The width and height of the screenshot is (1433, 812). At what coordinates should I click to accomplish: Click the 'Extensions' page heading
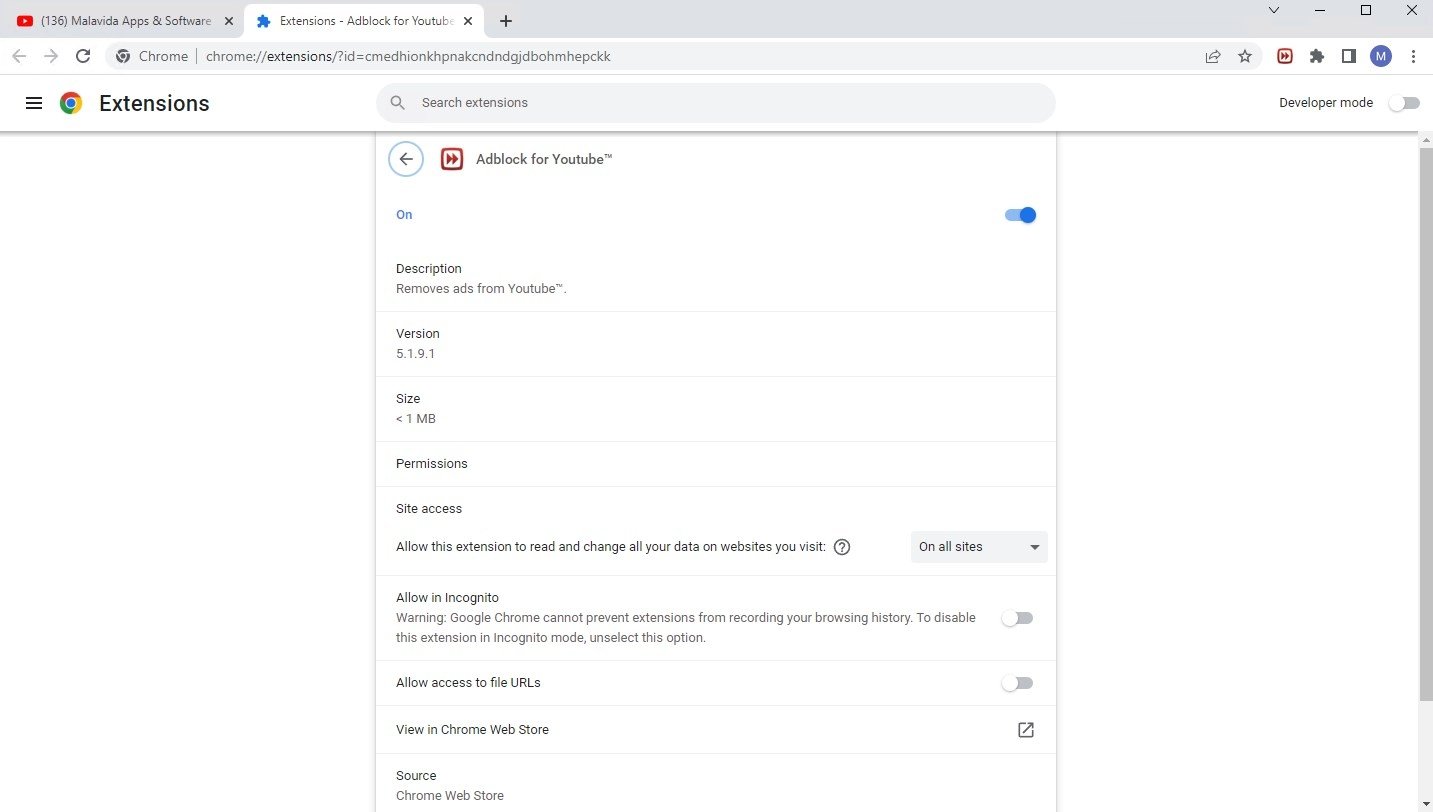154,103
